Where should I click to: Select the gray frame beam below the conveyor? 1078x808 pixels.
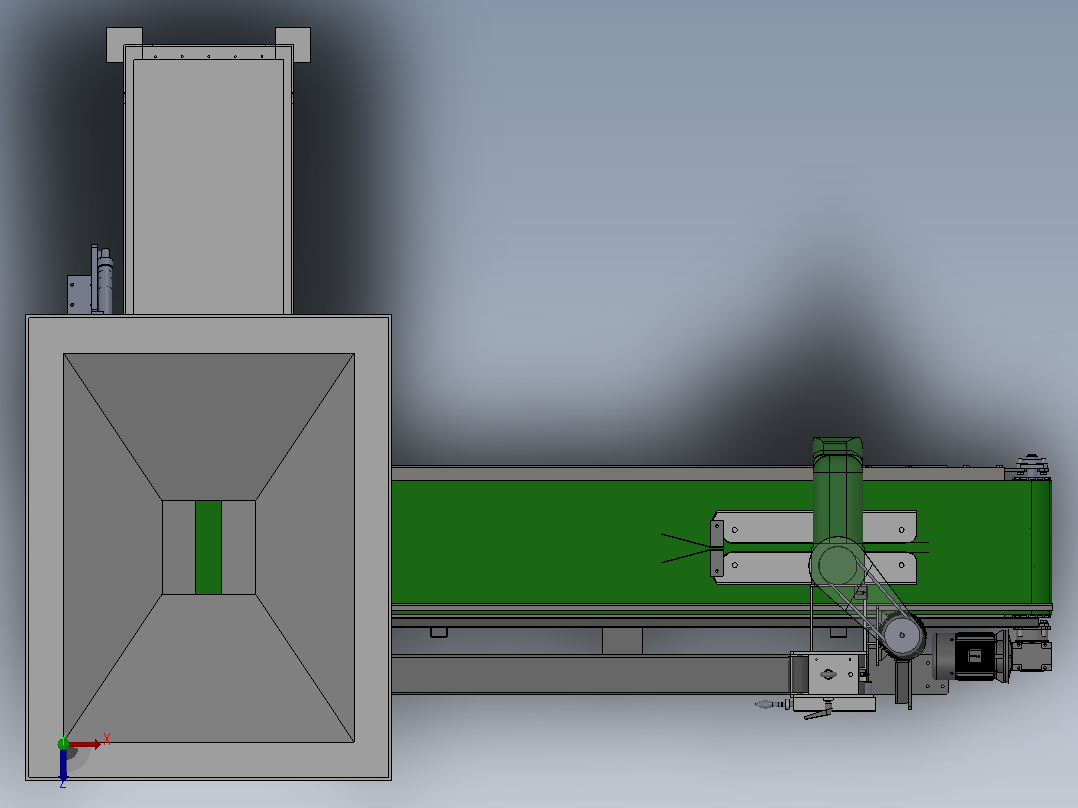(x=591, y=675)
